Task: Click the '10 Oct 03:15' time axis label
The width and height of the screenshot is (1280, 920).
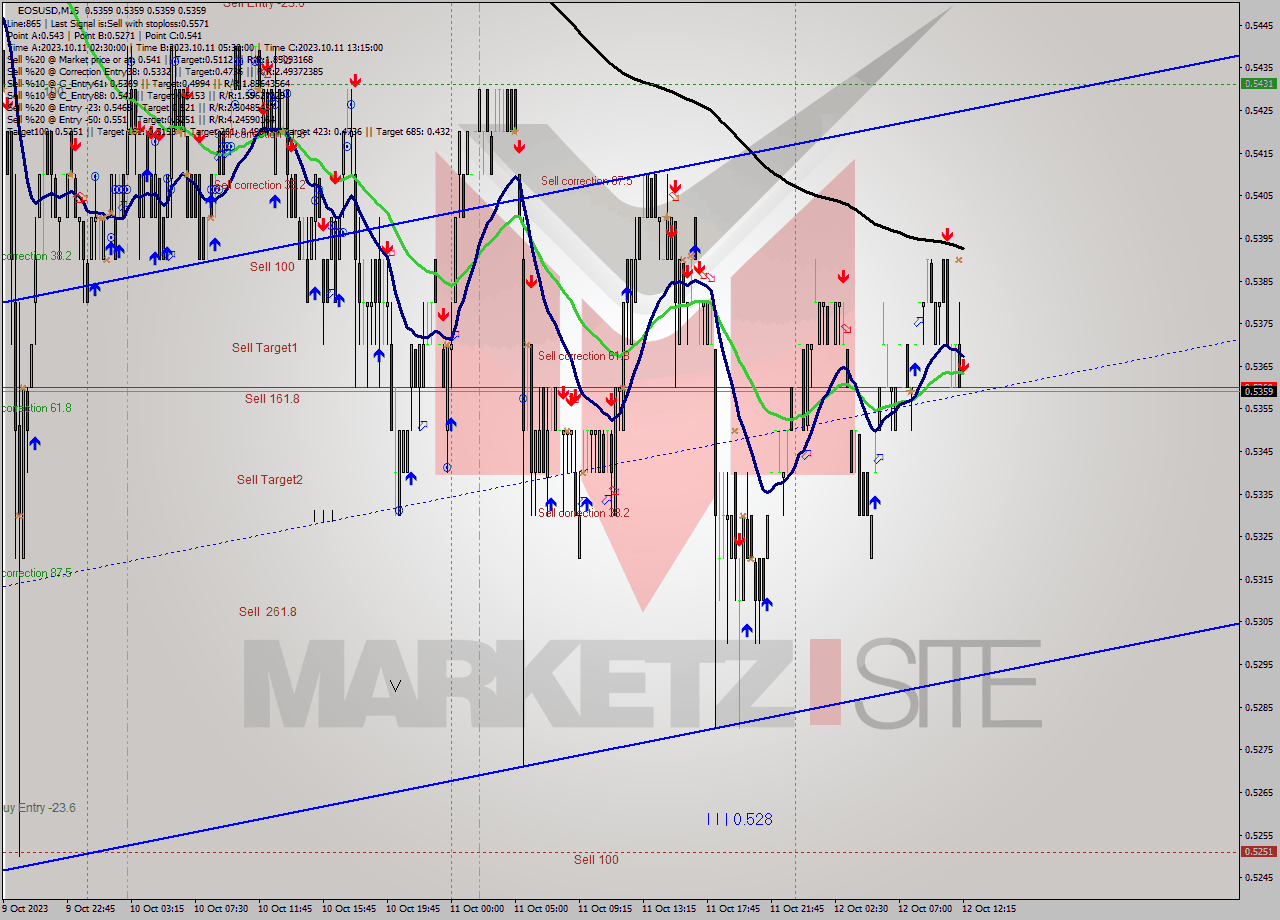Action: click(156, 909)
